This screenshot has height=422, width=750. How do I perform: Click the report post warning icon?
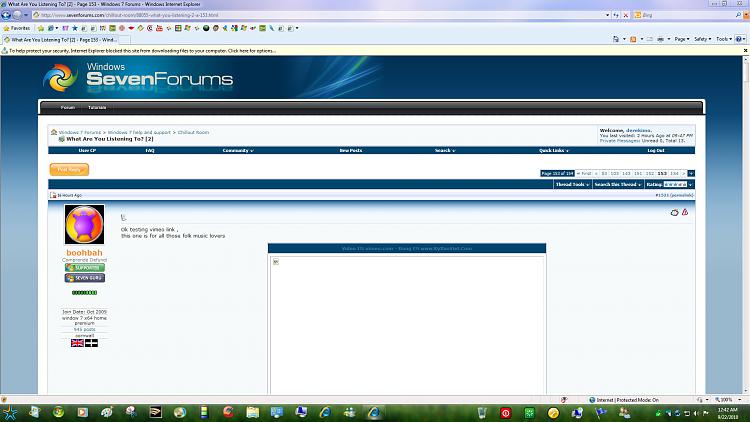685,212
